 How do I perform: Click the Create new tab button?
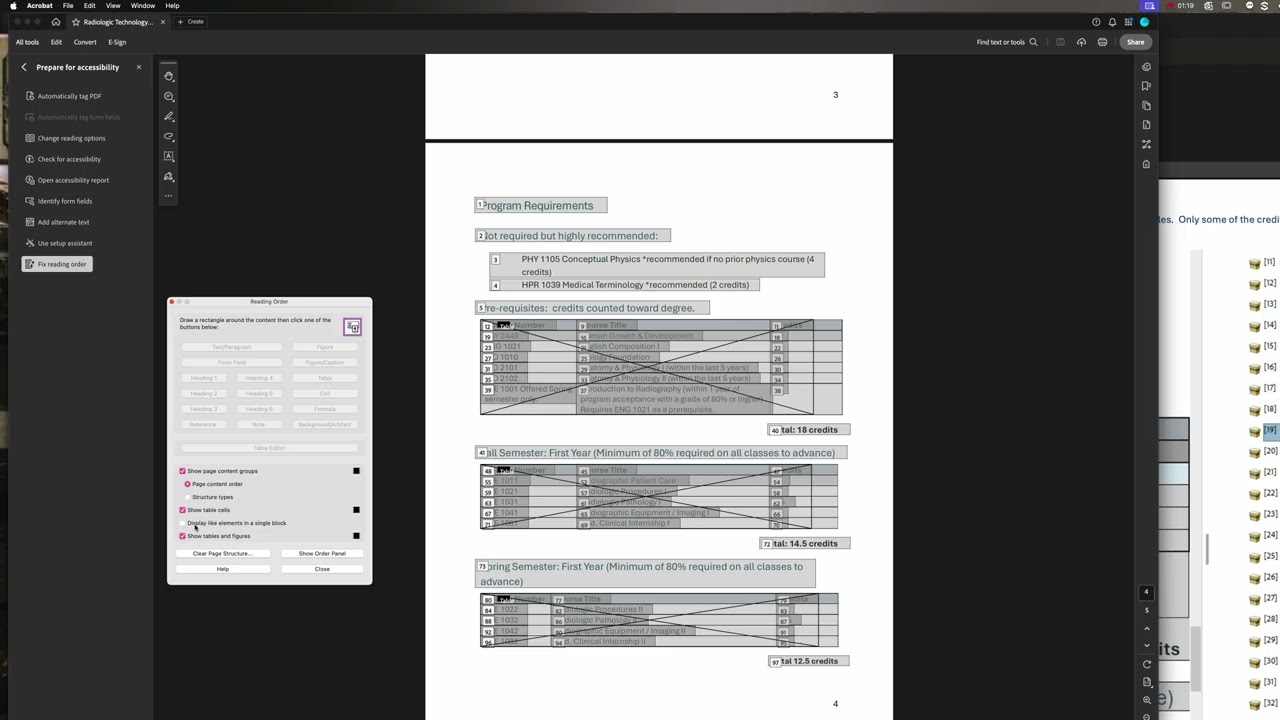190,22
